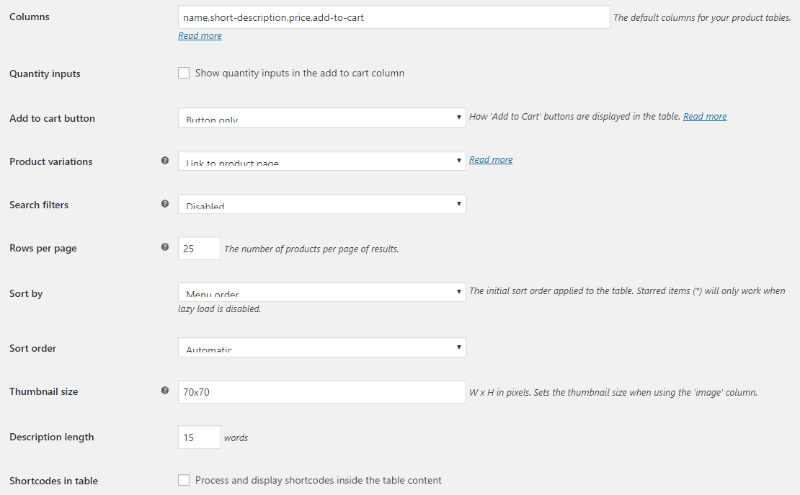Open the Sort by Menu order dropdown
The width and height of the screenshot is (800, 495).
click(x=321, y=292)
